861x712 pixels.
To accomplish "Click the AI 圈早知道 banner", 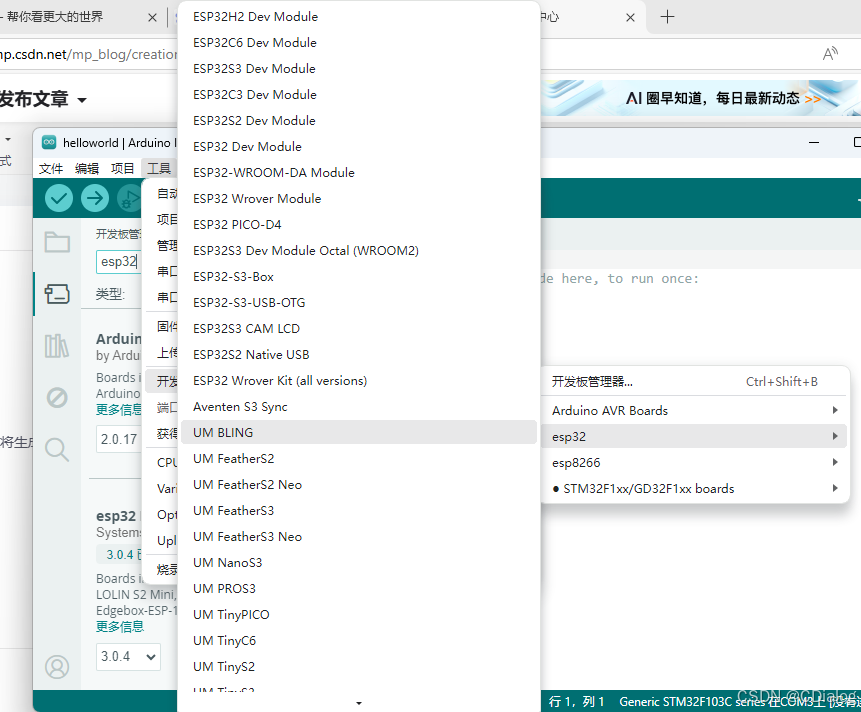I will [x=701, y=98].
